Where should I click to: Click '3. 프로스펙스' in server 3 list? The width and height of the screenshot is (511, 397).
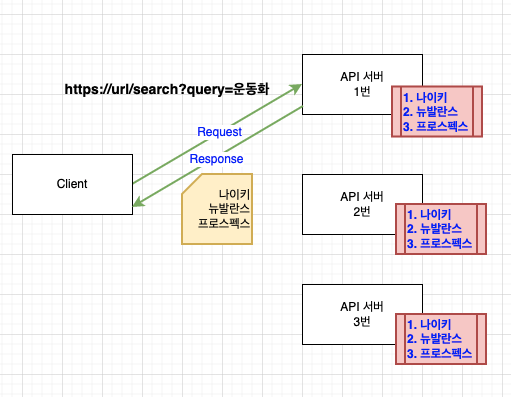[x=439, y=353]
